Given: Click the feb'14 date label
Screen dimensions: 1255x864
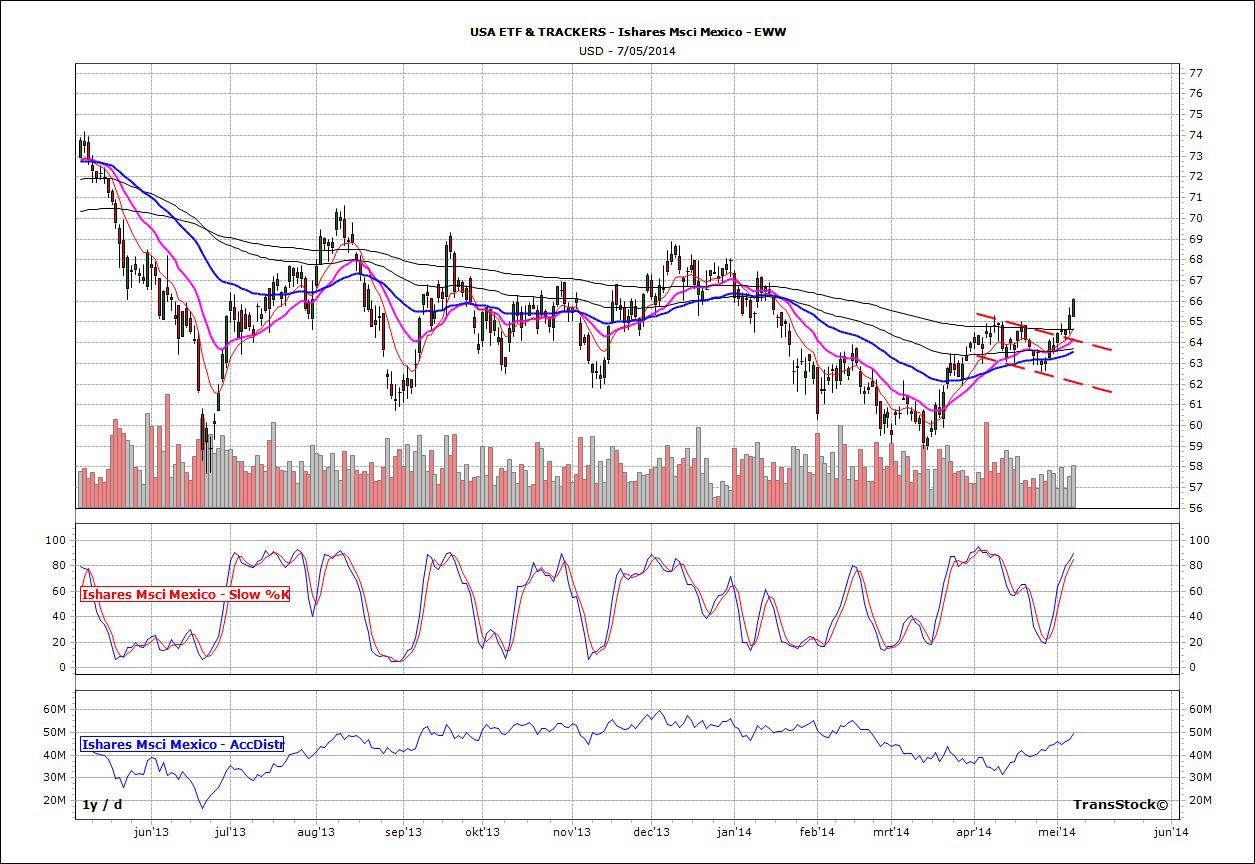Looking at the screenshot, I should pyautogui.click(x=818, y=831).
